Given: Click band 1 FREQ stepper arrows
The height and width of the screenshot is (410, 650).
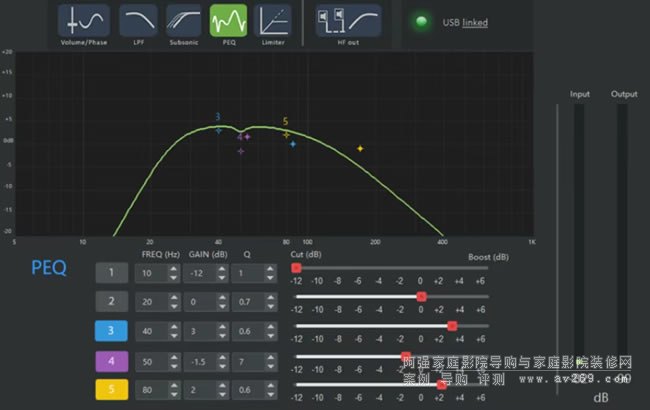Looking at the screenshot, I should [174, 273].
